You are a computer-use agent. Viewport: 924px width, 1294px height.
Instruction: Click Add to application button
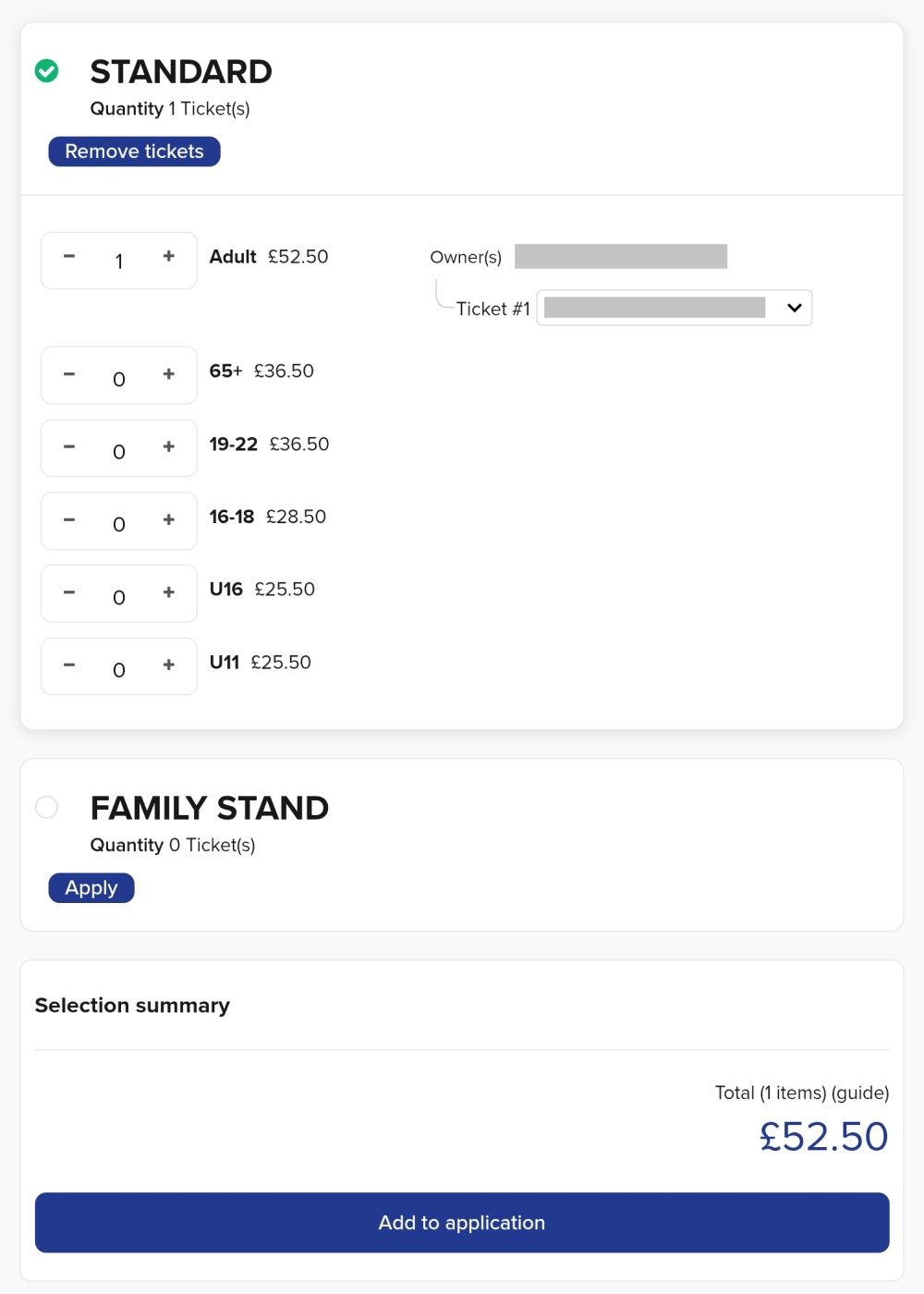462,1223
